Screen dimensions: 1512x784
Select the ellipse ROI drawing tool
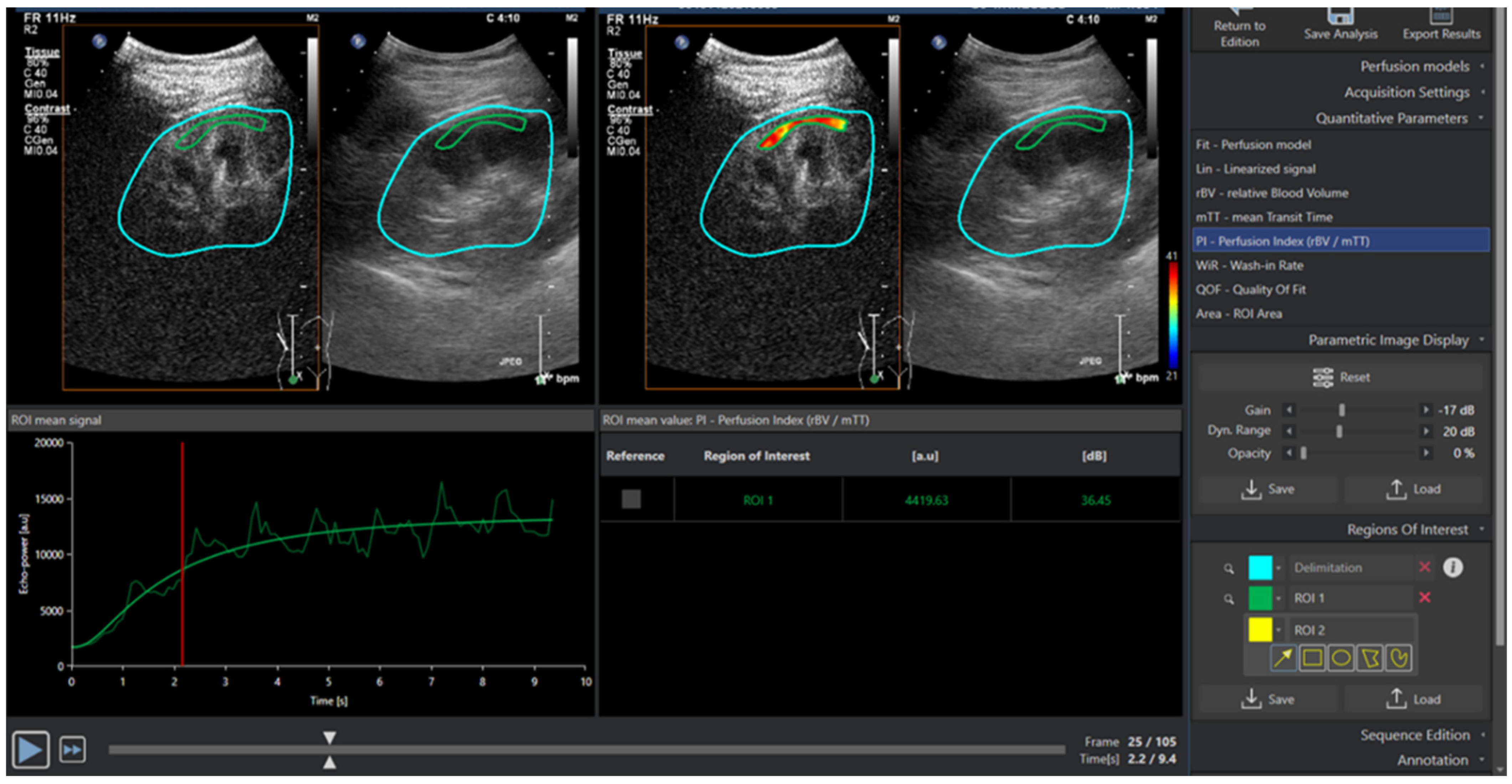click(x=1341, y=658)
